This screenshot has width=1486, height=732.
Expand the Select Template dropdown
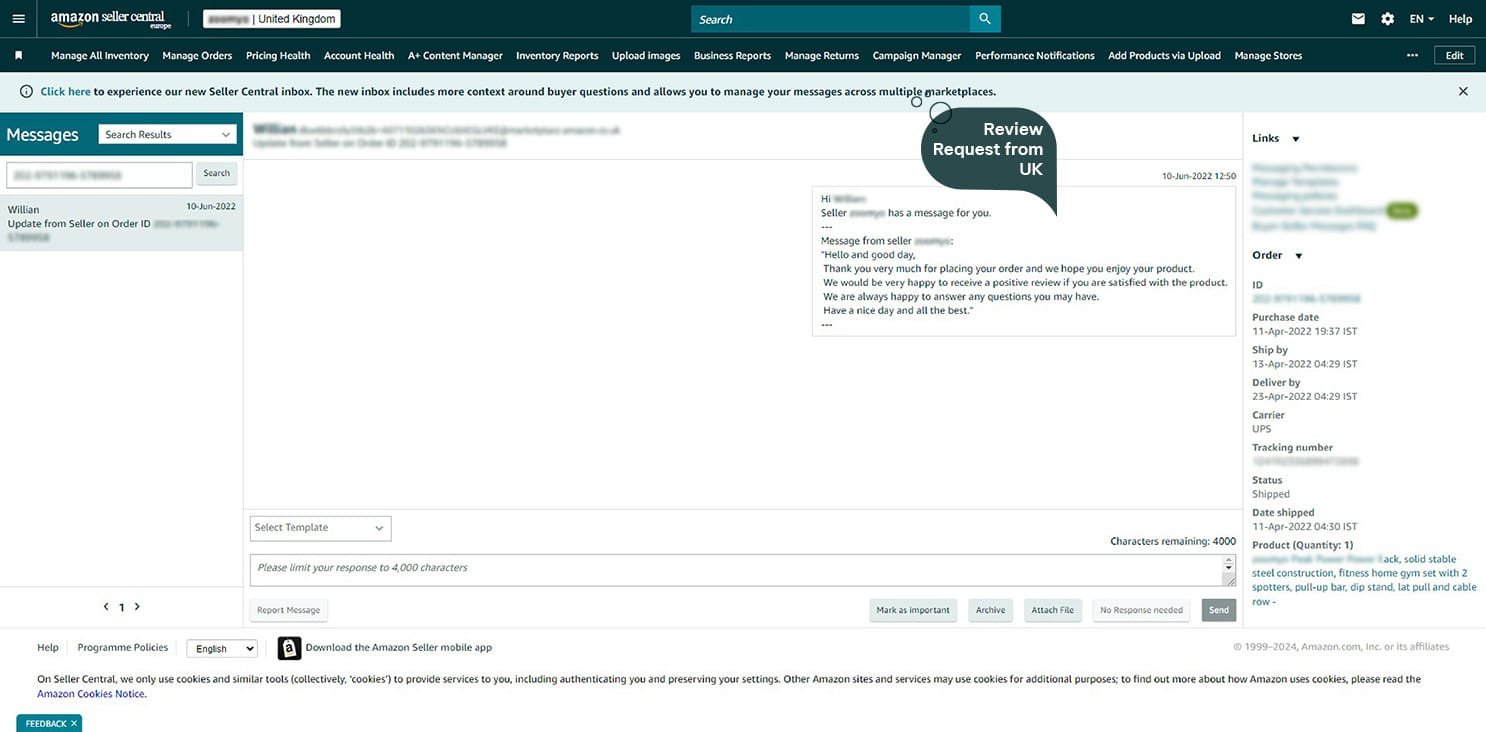tap(320, 528)
